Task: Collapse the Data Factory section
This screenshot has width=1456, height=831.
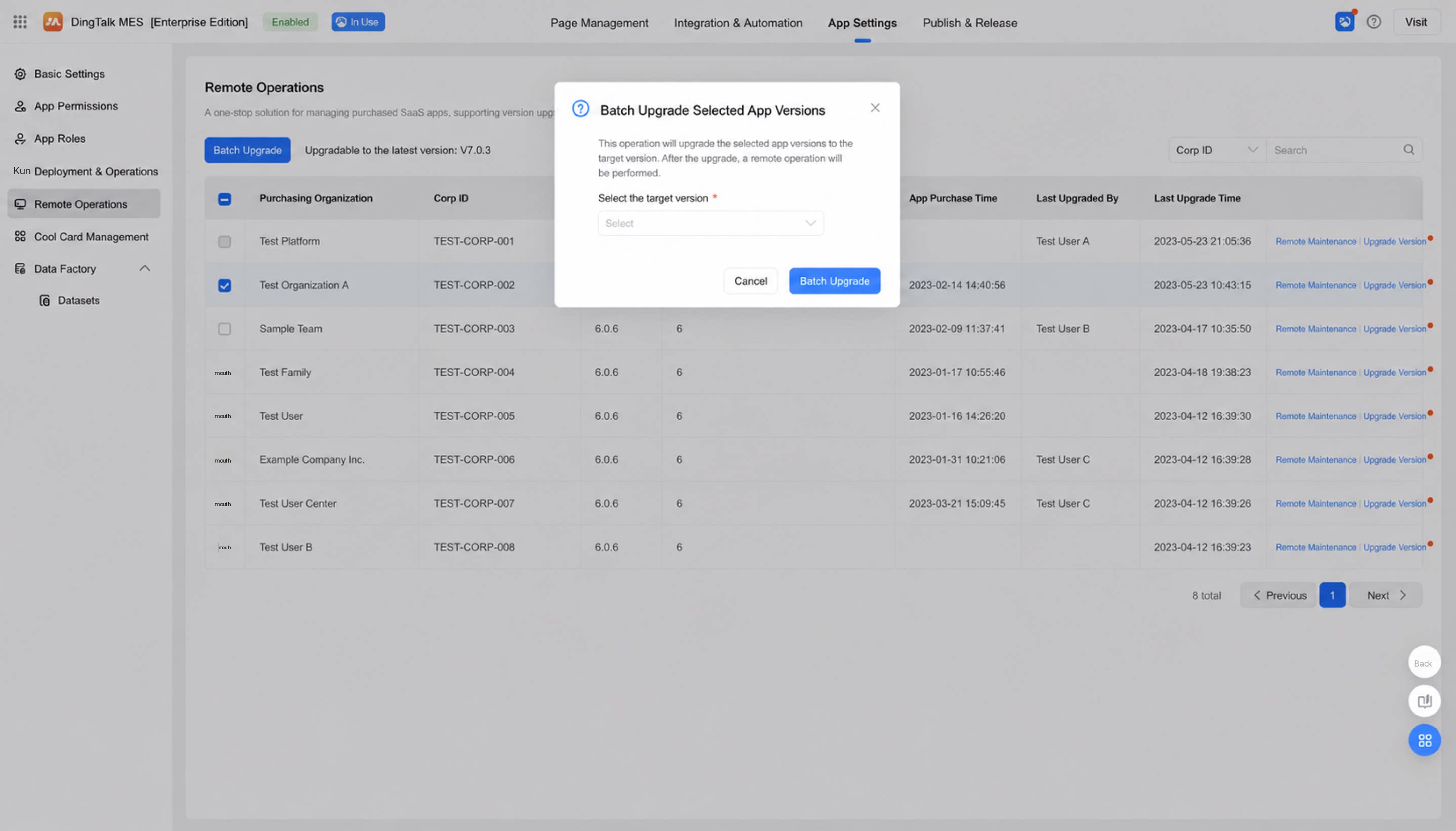Action: [145, 268]
